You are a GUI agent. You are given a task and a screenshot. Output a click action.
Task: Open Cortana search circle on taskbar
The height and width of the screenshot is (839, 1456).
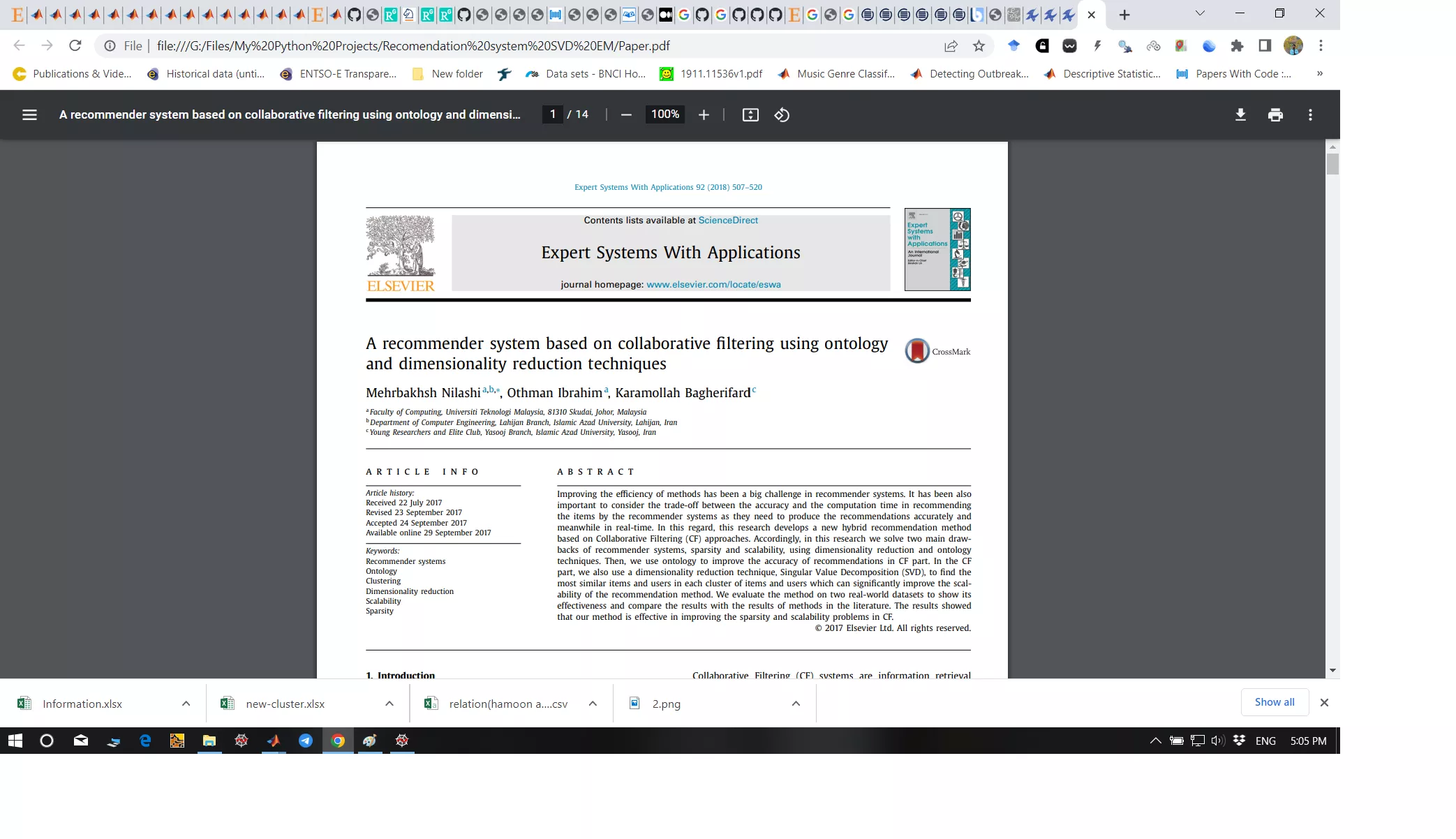tap(47, 741)
